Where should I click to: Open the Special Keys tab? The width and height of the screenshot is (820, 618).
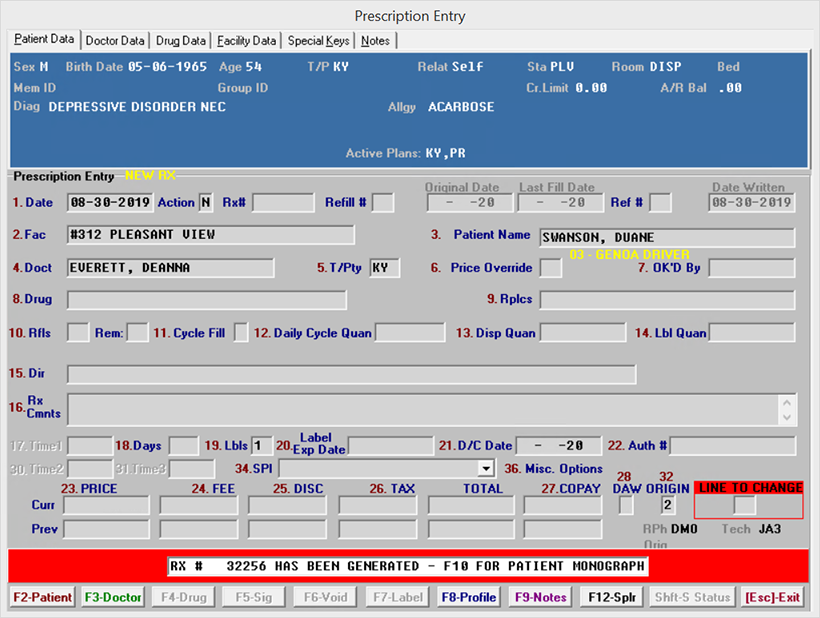click(319, 41)
